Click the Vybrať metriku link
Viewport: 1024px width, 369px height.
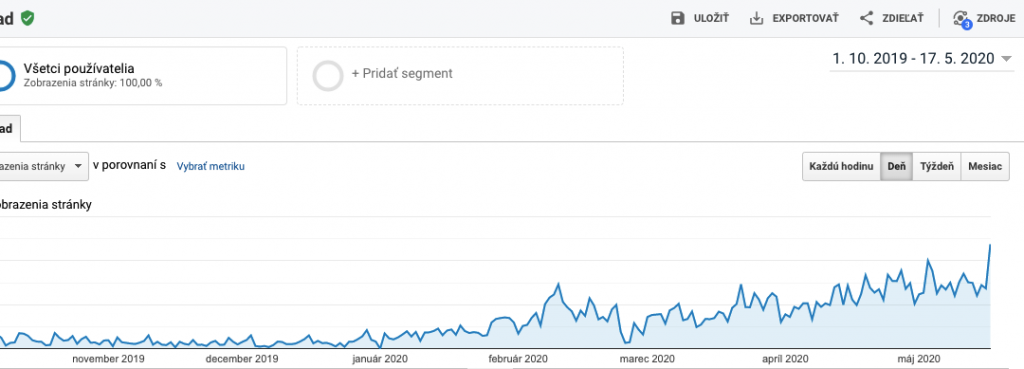[211, 167]
